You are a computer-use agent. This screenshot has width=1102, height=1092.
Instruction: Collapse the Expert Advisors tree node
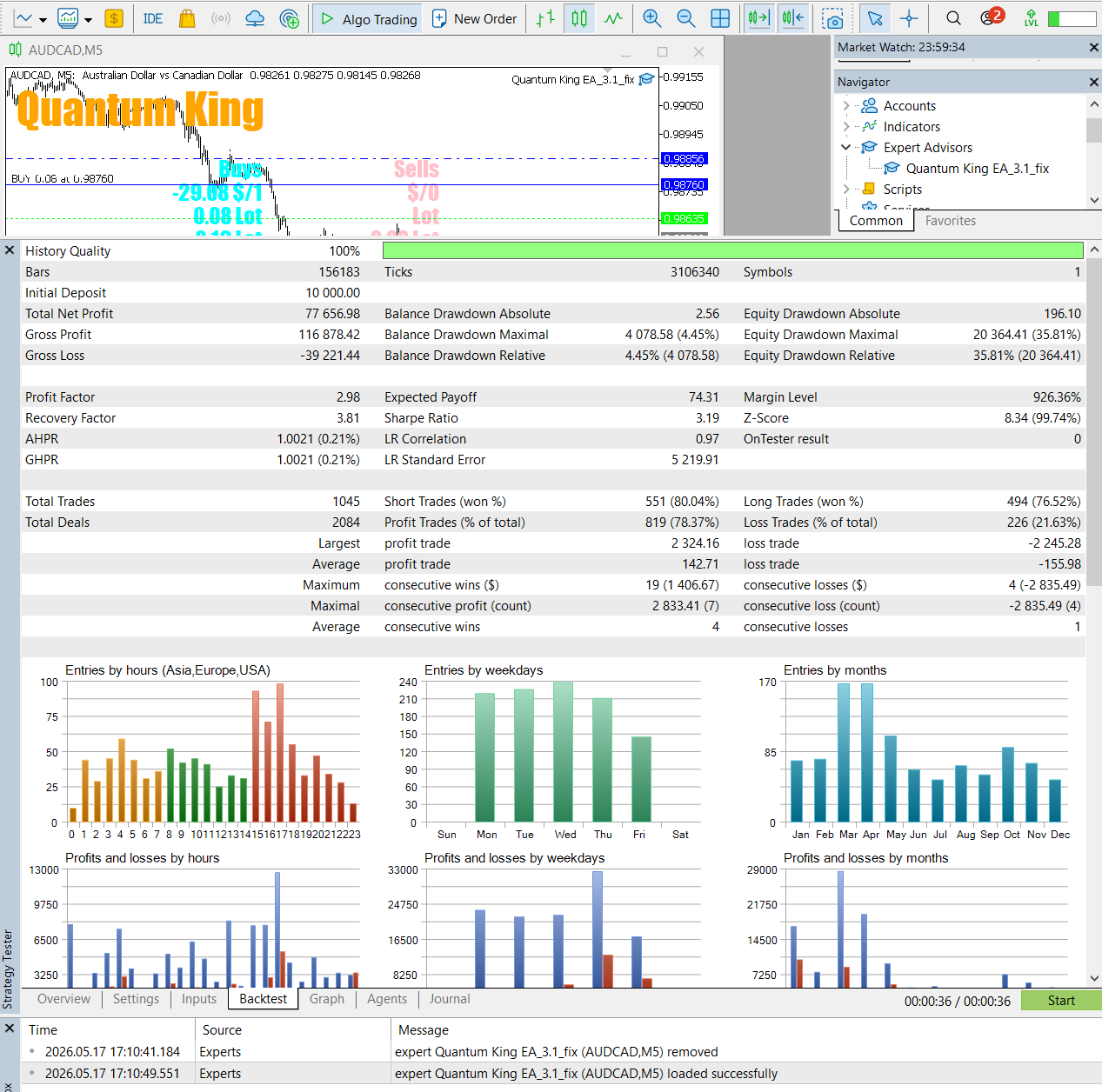846,147
